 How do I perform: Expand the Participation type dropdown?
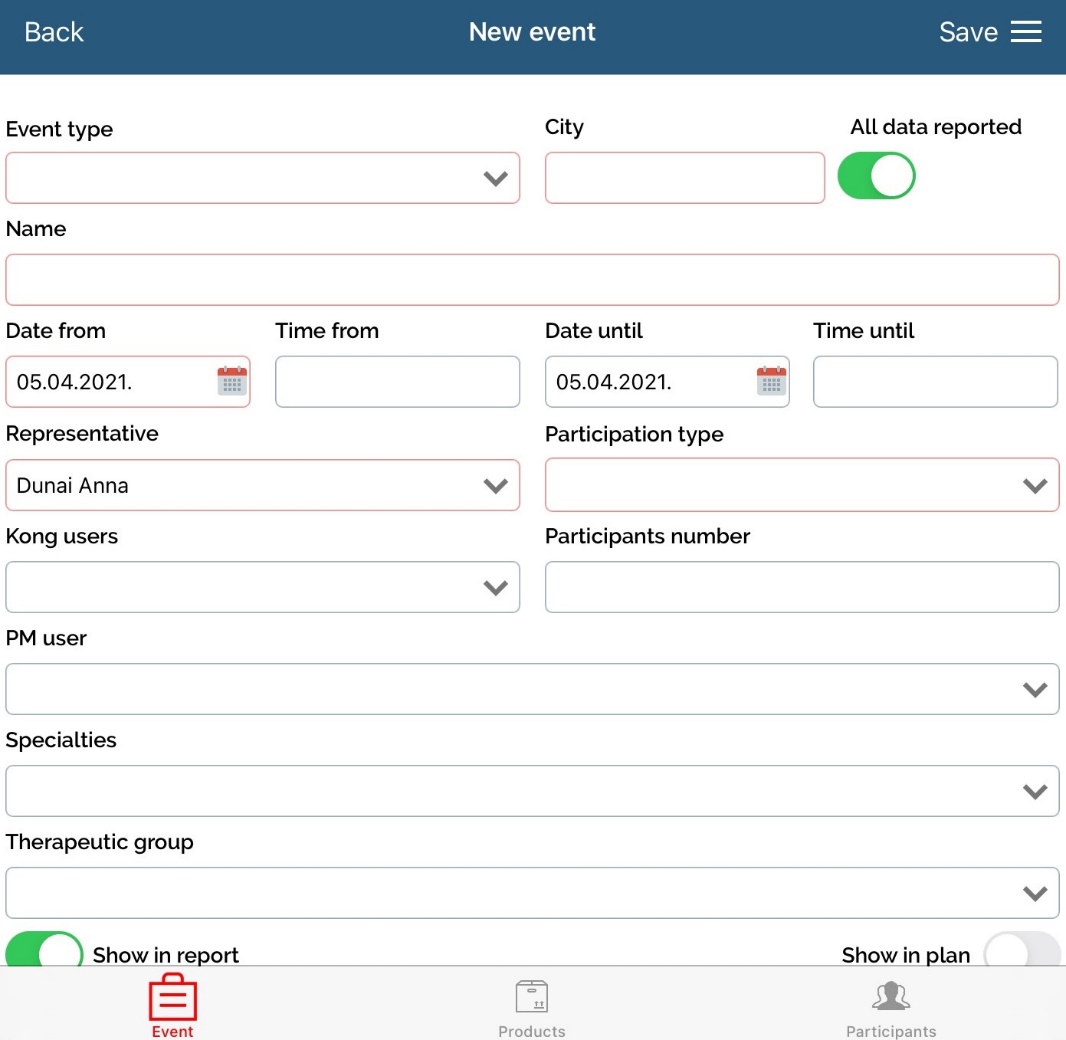coord(801,486)
